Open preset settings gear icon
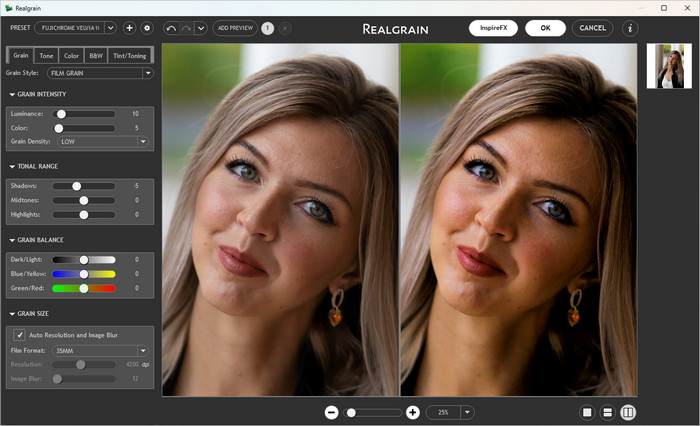Viewport: 700px width, 426px height. [x=147, y=28]
